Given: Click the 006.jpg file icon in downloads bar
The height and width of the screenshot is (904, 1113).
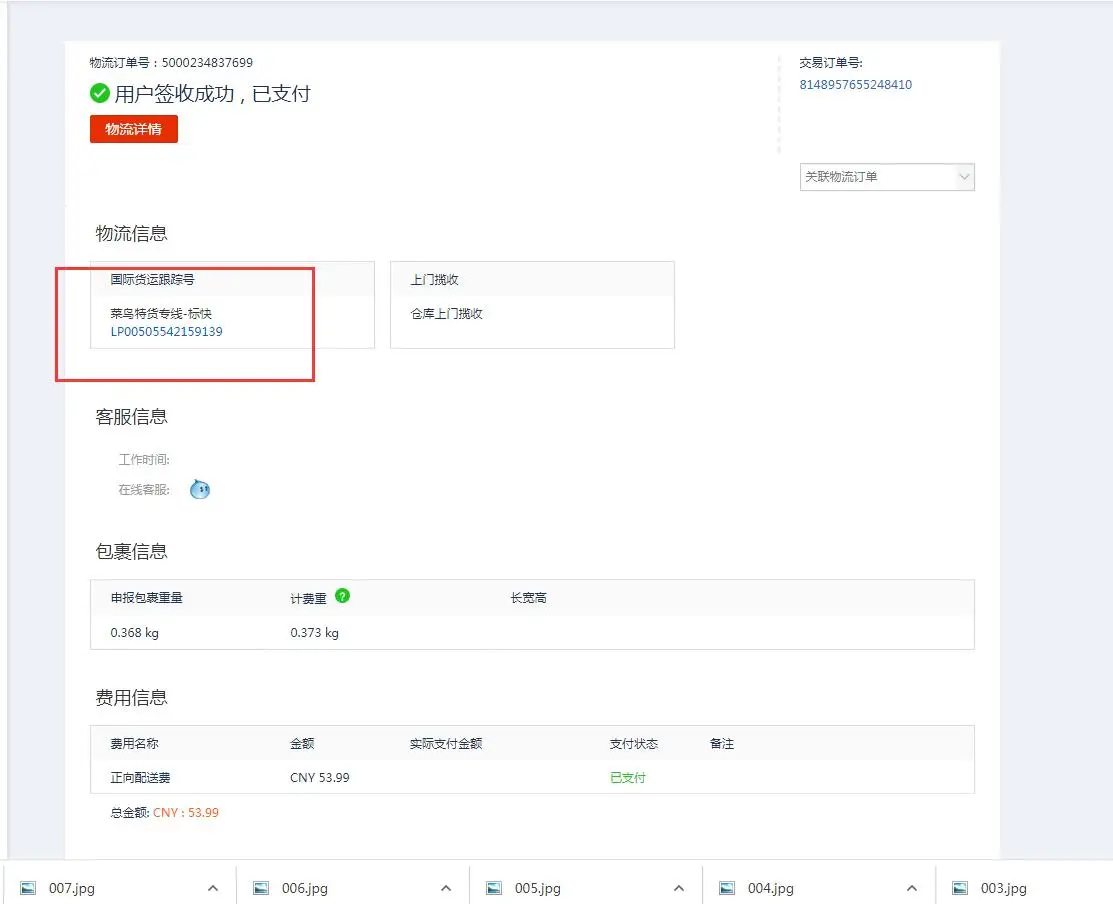Looking at the screenshot, I should point(261,888).
